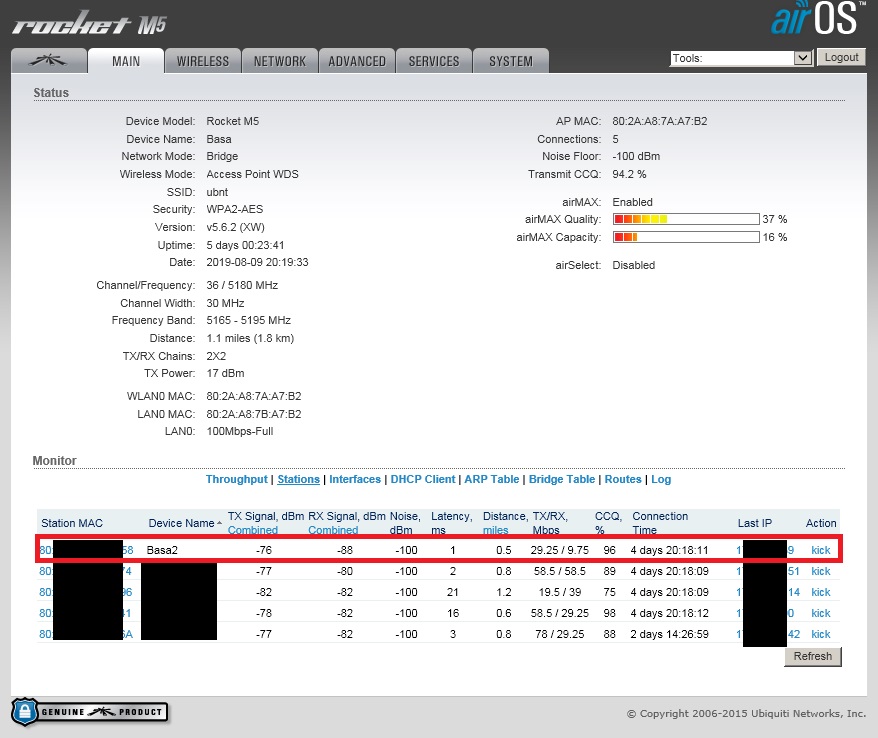This screenshot has height=738, width=878.
Task: Click RX Signal Combined header link
Action: (333, 530)
